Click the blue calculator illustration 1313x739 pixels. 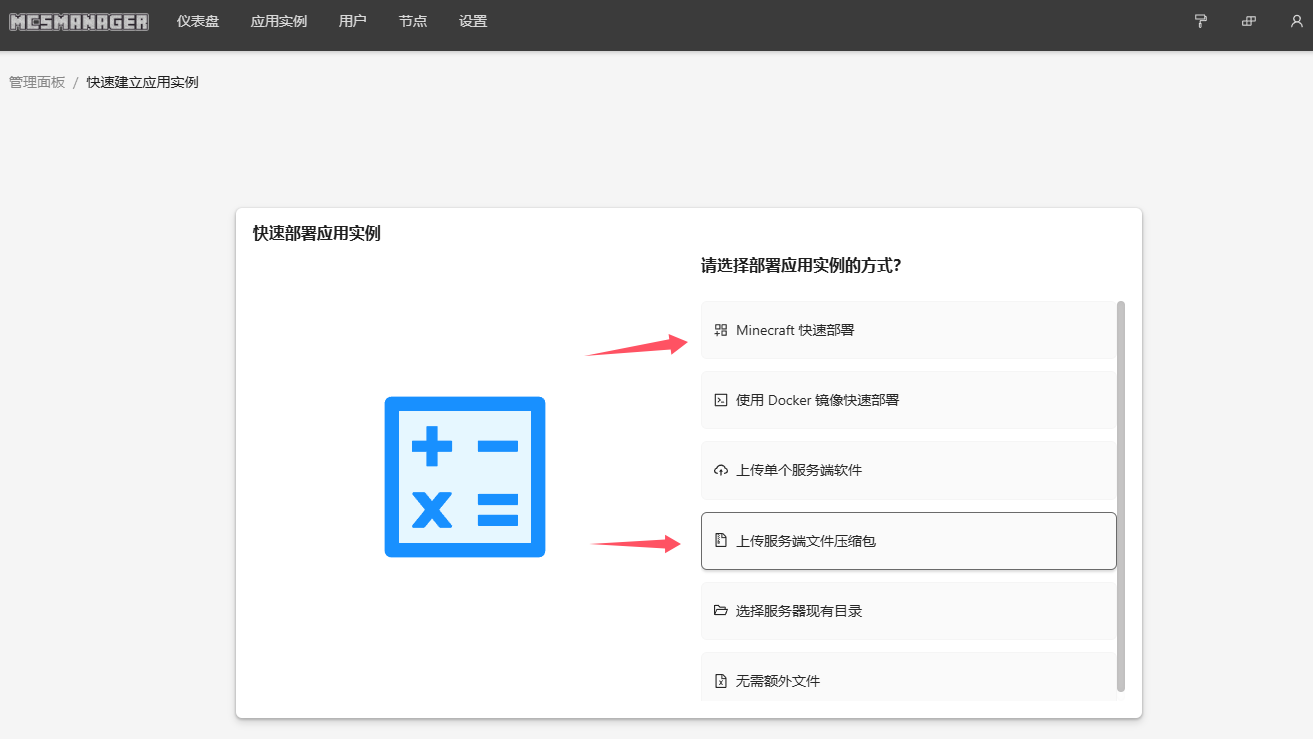(465, 477)
